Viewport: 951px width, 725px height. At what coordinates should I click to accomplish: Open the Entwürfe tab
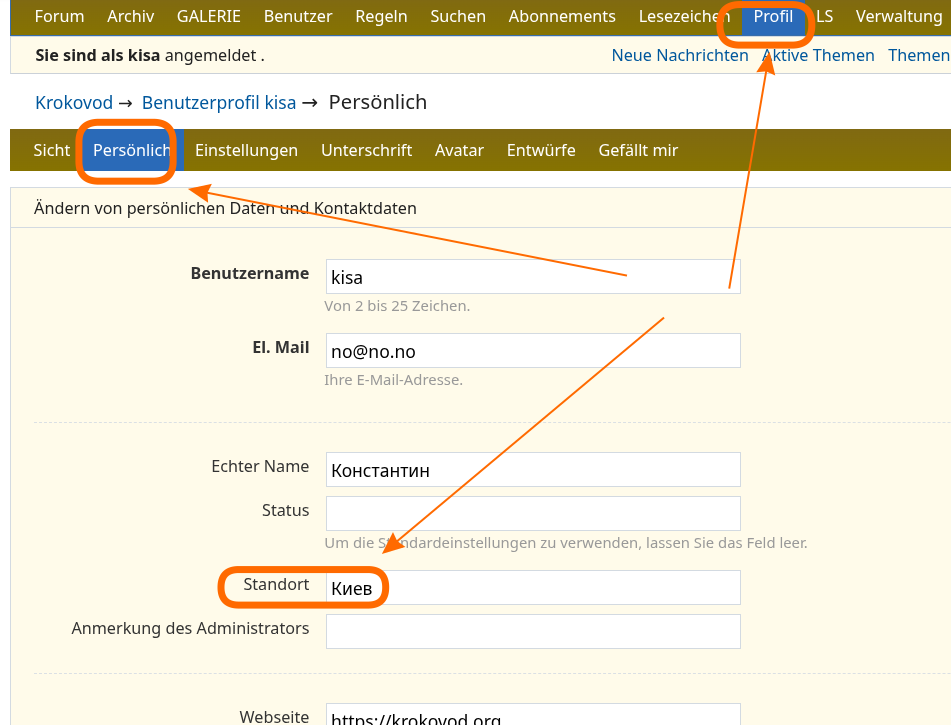541,151
